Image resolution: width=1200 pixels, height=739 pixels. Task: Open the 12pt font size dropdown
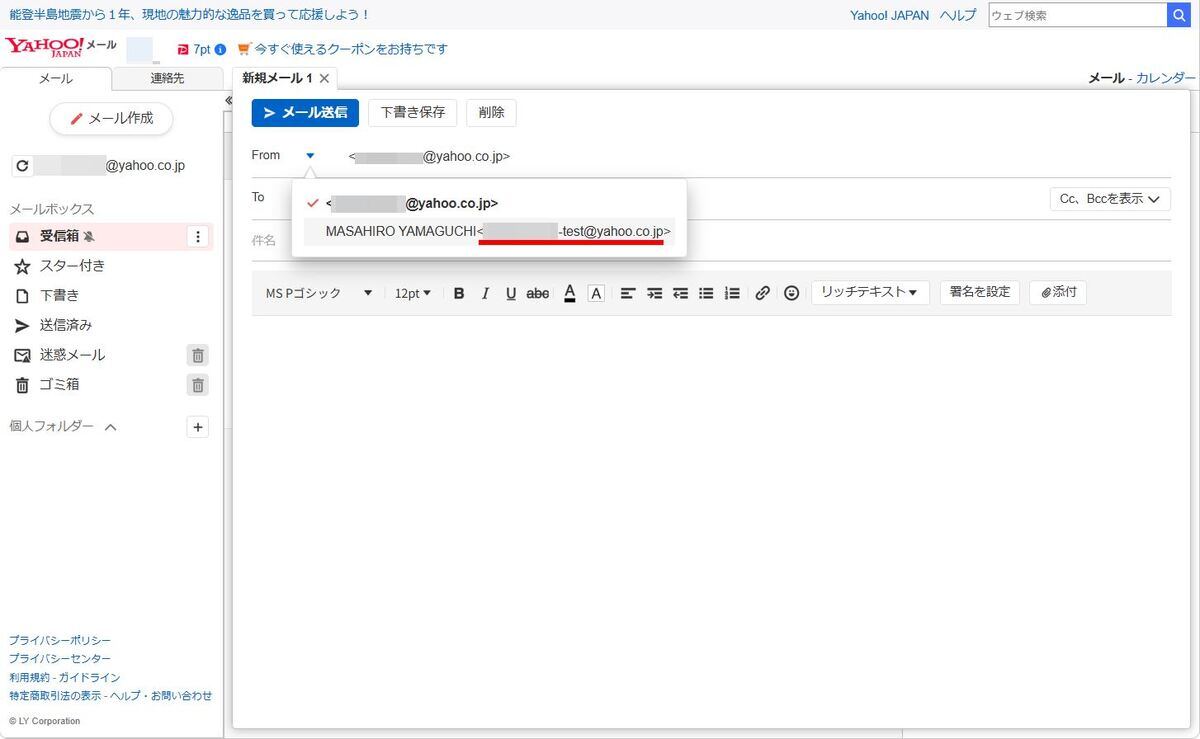(x=413, y=293)
